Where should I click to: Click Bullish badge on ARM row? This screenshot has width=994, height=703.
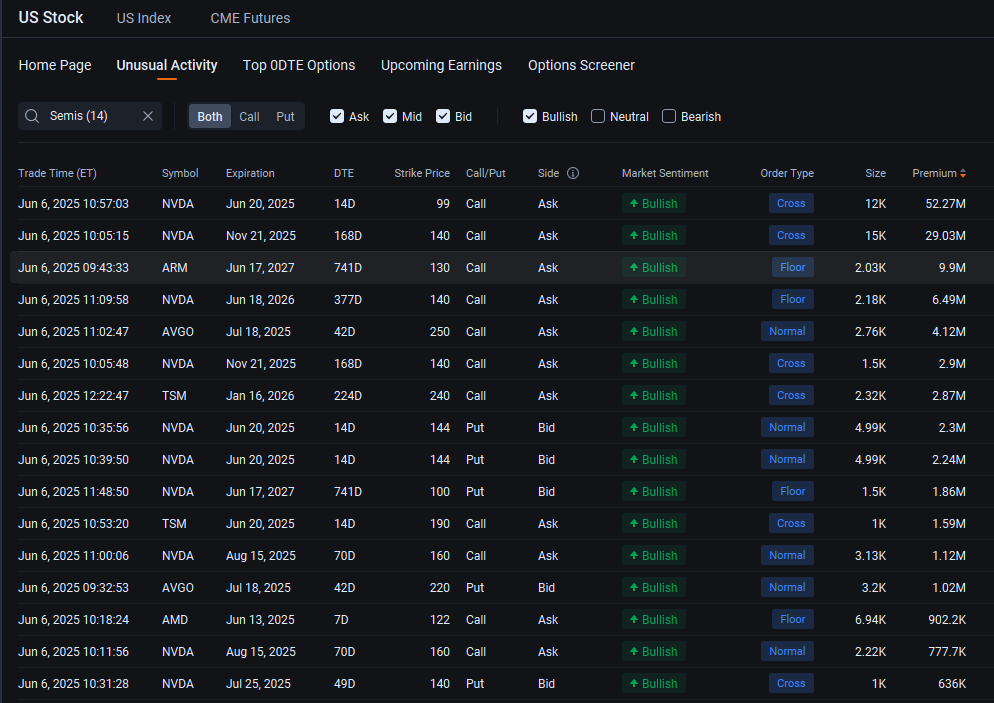point(654,268)
